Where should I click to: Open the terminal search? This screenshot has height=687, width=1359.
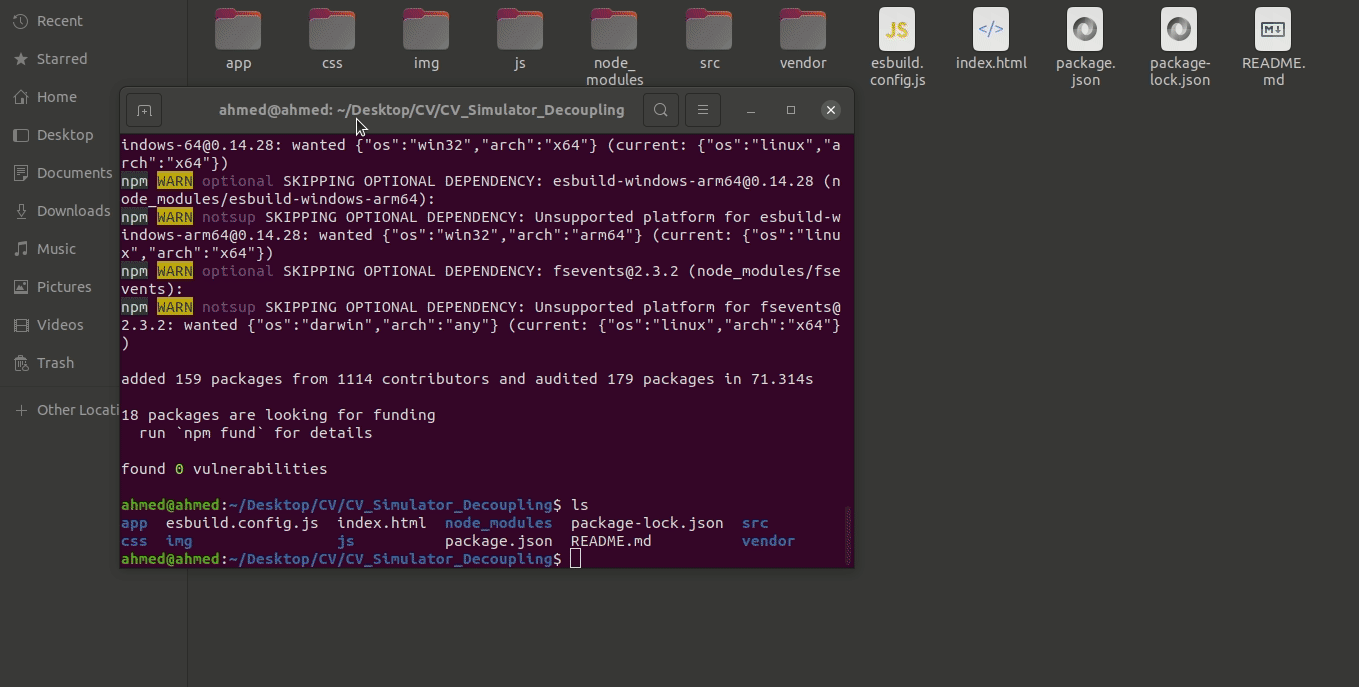click(660, 110)
